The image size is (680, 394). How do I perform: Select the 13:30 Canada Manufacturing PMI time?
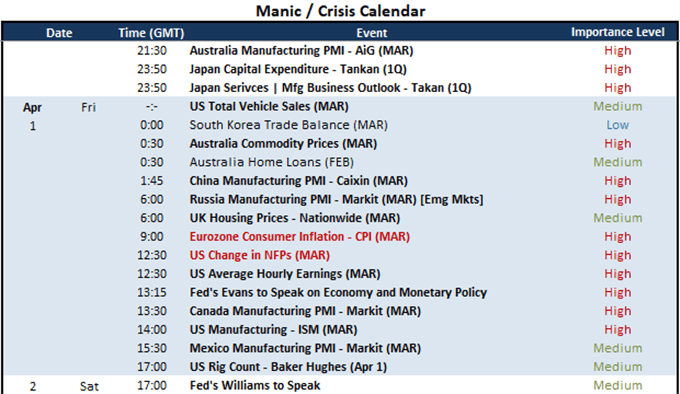coord(152,311)
